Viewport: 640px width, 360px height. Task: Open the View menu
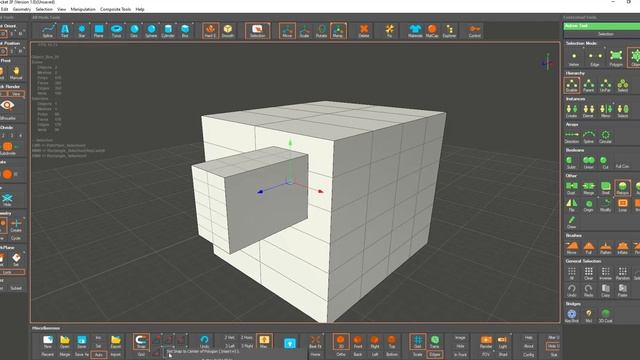click(x=61, y=9)
